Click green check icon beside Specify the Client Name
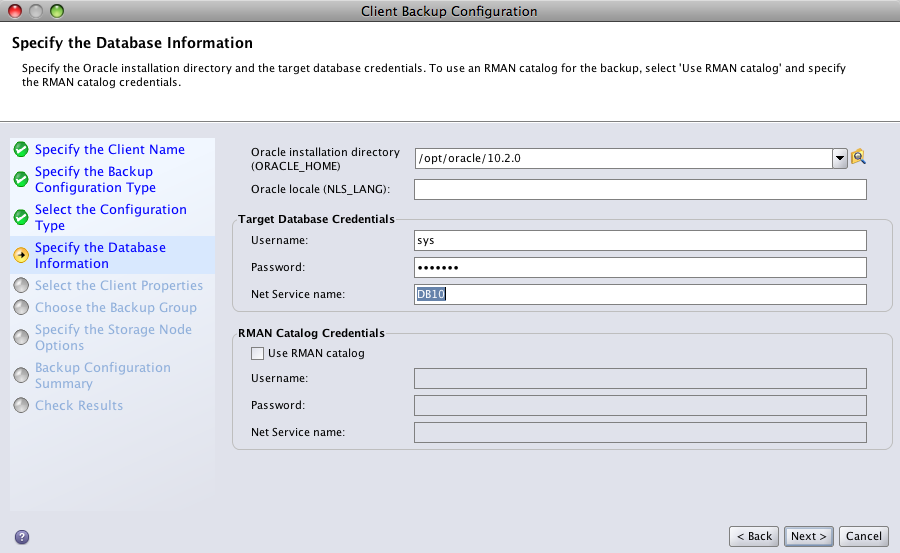The image size is (900, 553). [x=21, y=149]
